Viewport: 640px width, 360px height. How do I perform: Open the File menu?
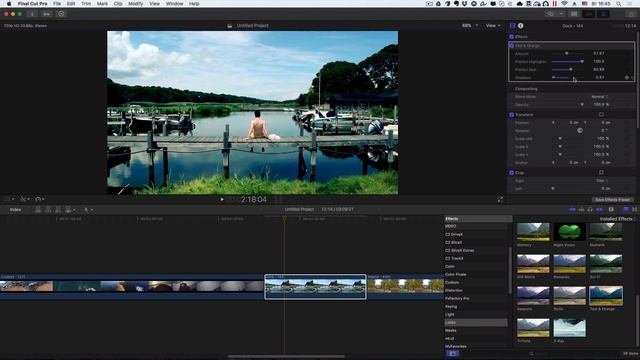(x=57, y=4)
